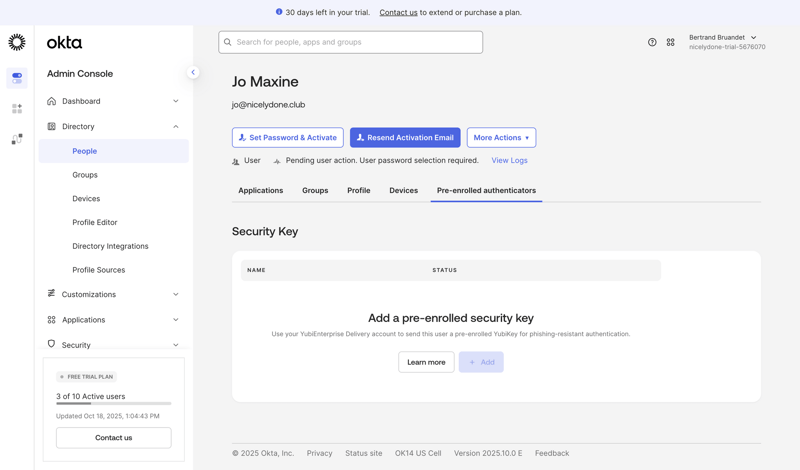The height and width of the screenshot is (470, 800).
Task: Click the Learn more button
Action: [426, 362]
